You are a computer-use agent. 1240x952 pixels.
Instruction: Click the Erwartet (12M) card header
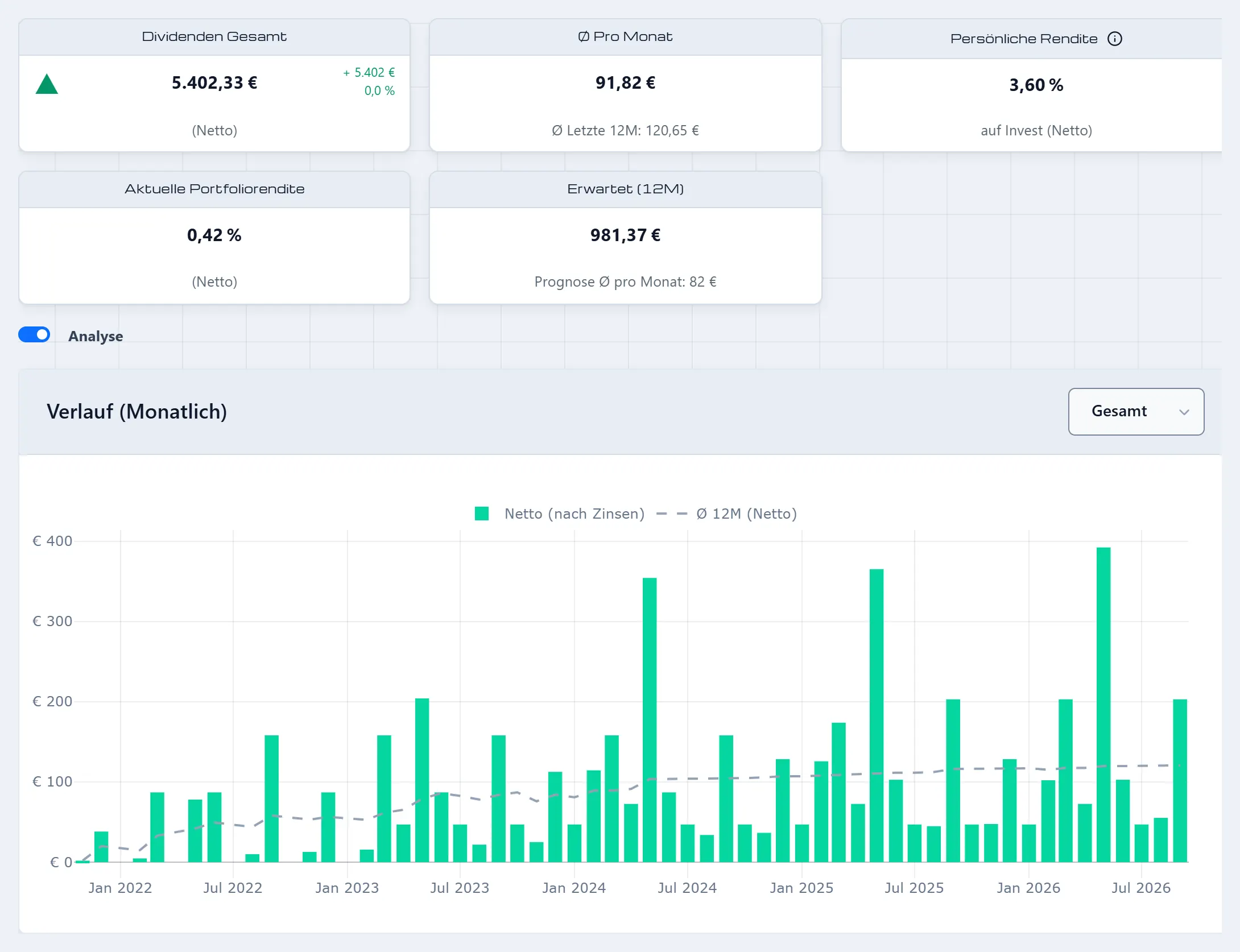[x=625, y=189]
